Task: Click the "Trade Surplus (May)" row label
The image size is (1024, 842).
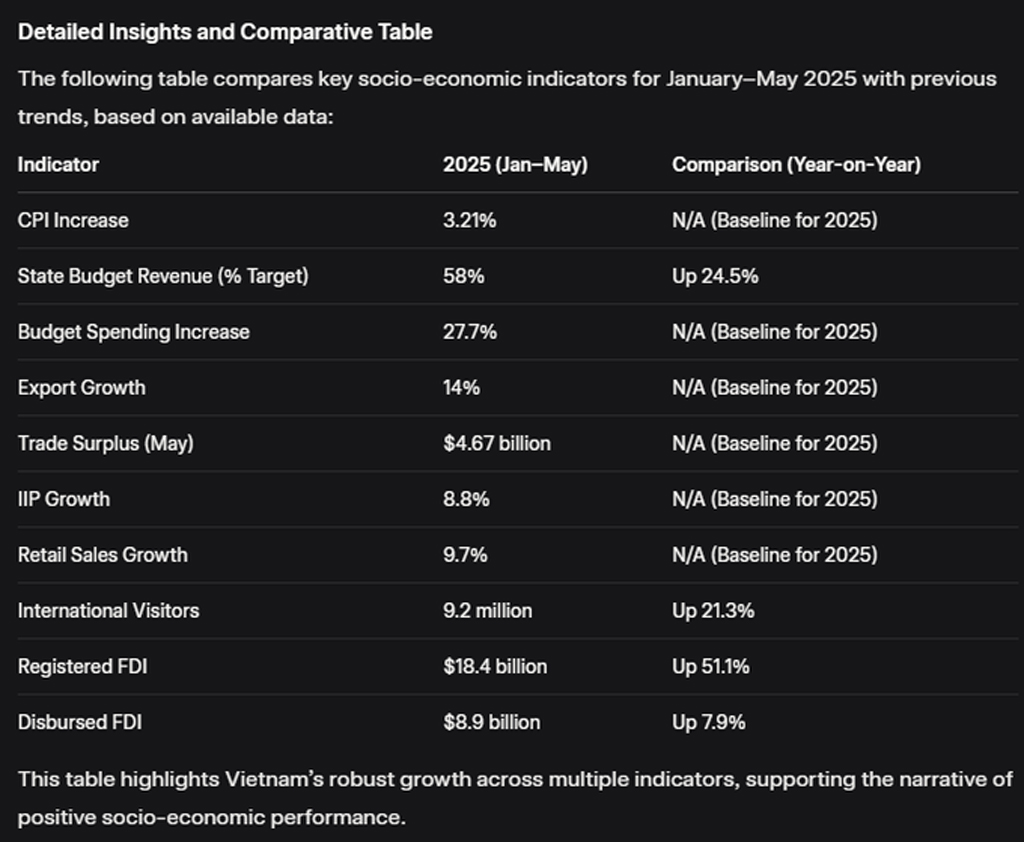Action: click(x=105, y=443)
